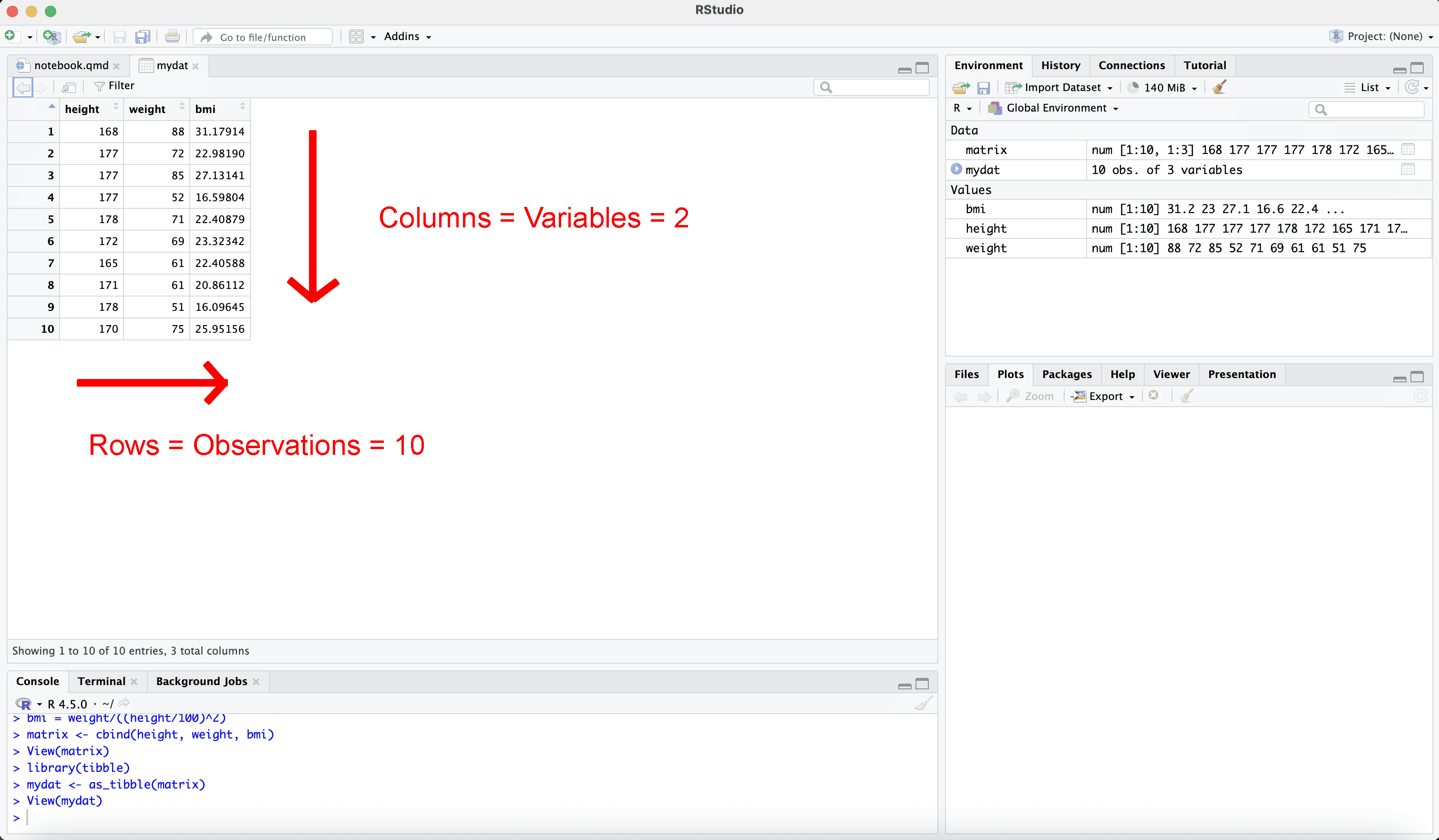Sort table by the height column header
The width and height of the screenshot is (1439, 840).
pos(82,109)
